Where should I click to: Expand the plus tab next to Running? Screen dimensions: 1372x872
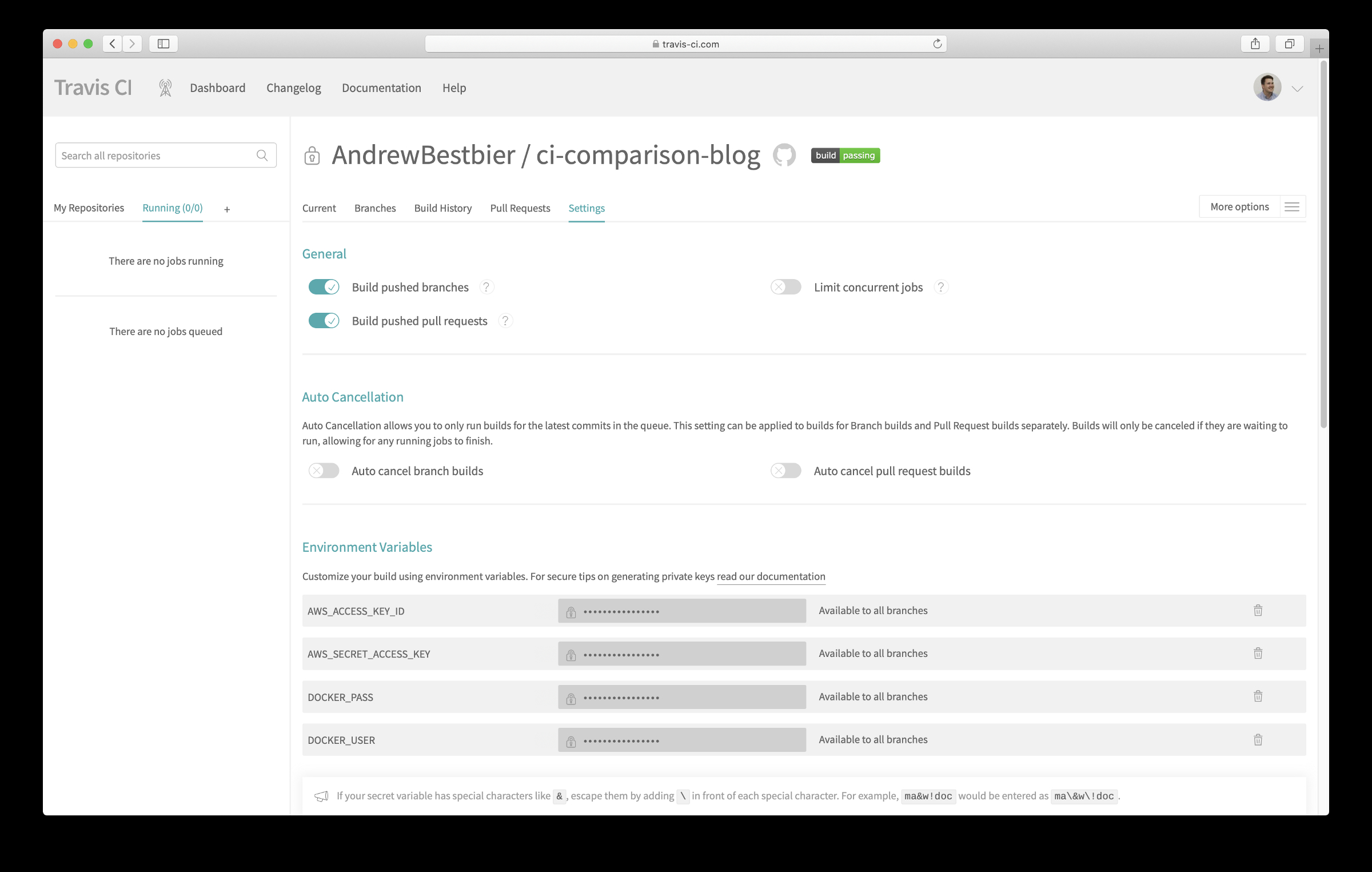227,210
